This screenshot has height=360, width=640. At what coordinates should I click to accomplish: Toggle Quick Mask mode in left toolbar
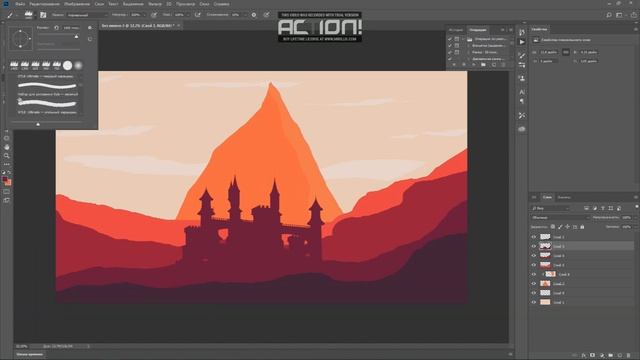[x=7, y=191]
